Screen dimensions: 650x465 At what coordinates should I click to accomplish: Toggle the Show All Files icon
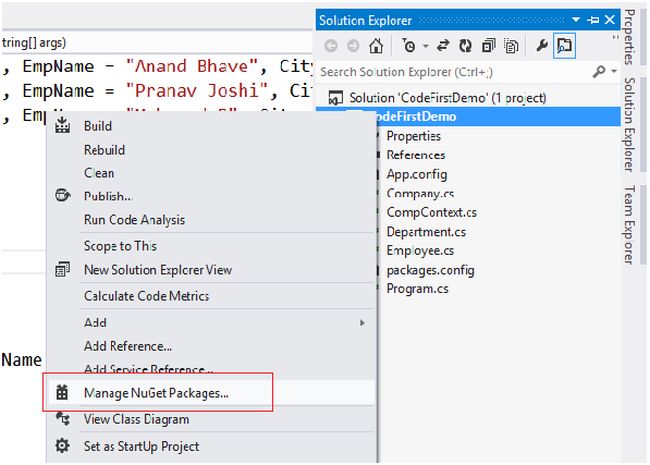click(511, 46)
